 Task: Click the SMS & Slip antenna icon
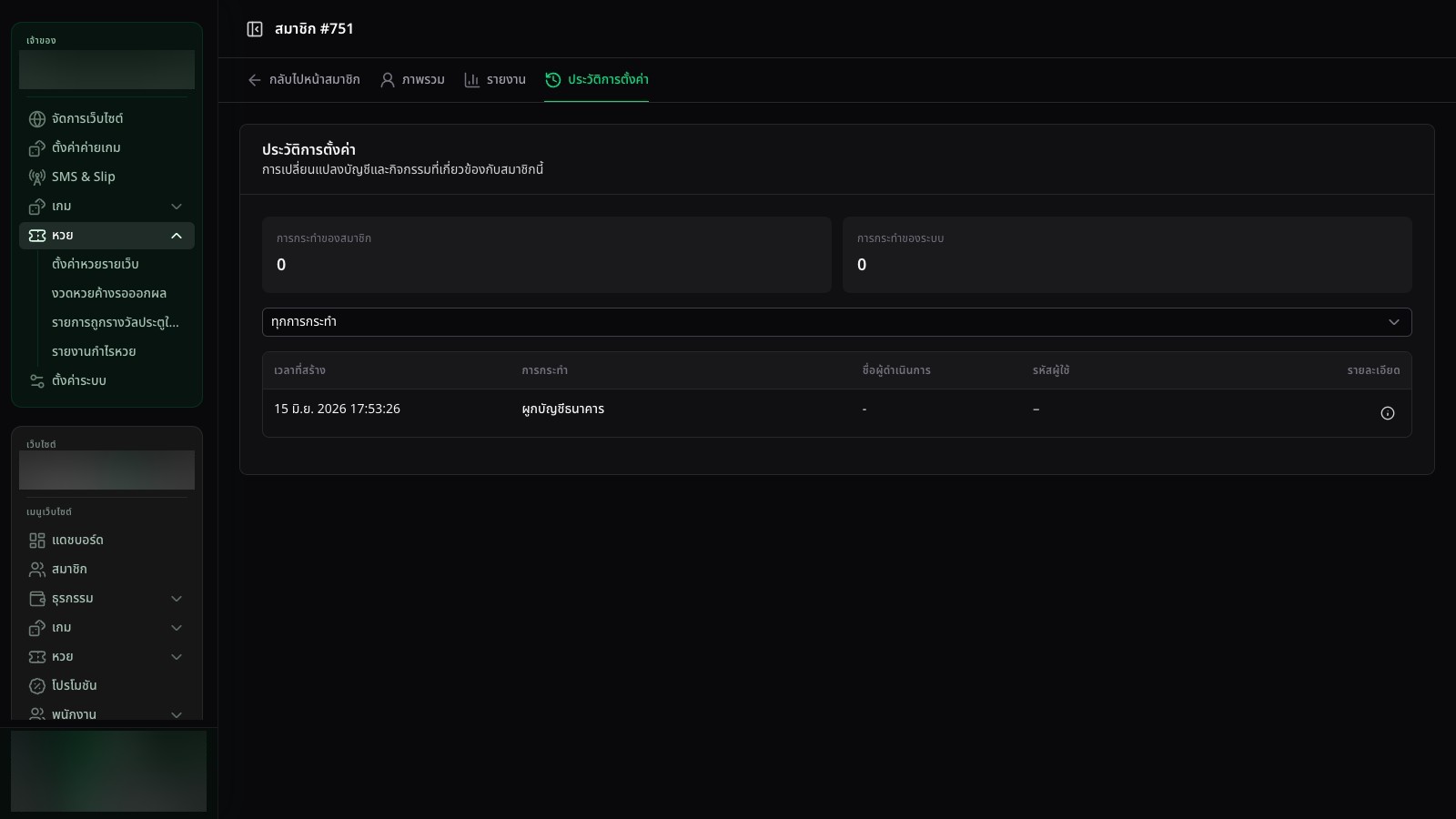[x=37, y=177]
